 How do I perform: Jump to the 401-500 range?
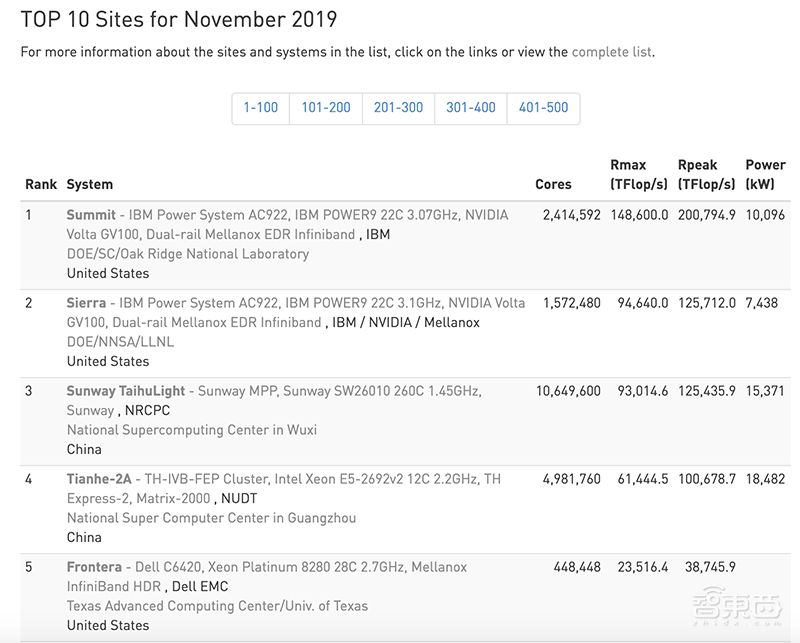pos(543,108)
